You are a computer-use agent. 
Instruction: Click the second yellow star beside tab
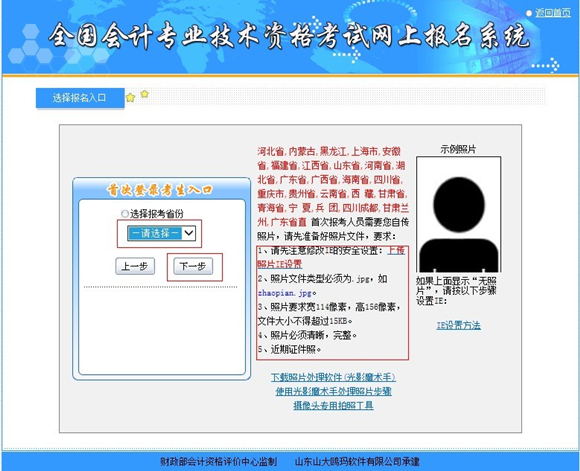pos(145,94)
